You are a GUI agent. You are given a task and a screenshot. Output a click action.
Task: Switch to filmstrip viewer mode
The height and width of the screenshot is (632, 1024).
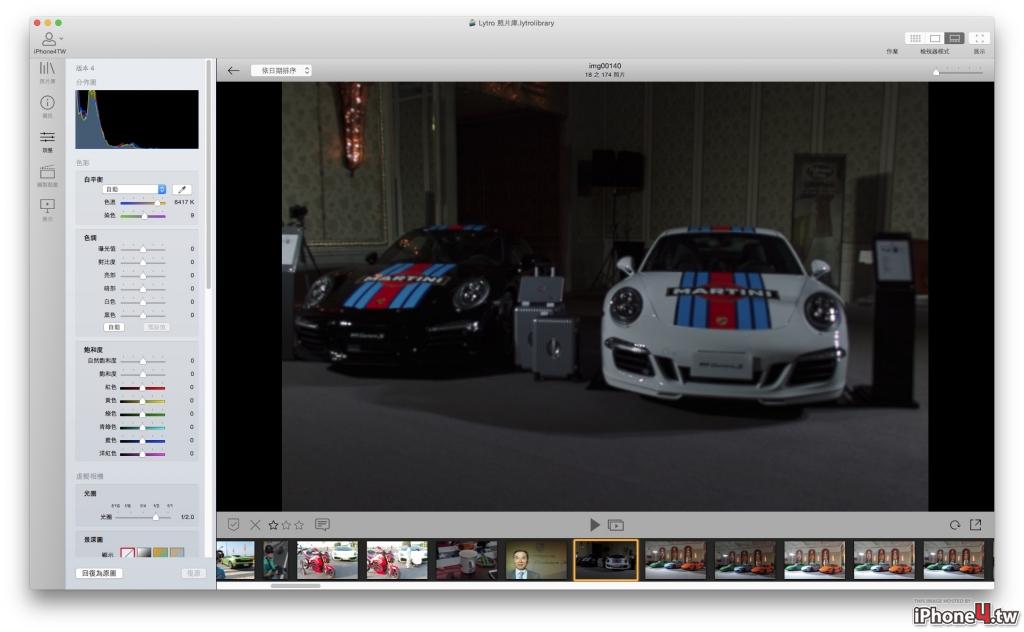pos(954,39)
